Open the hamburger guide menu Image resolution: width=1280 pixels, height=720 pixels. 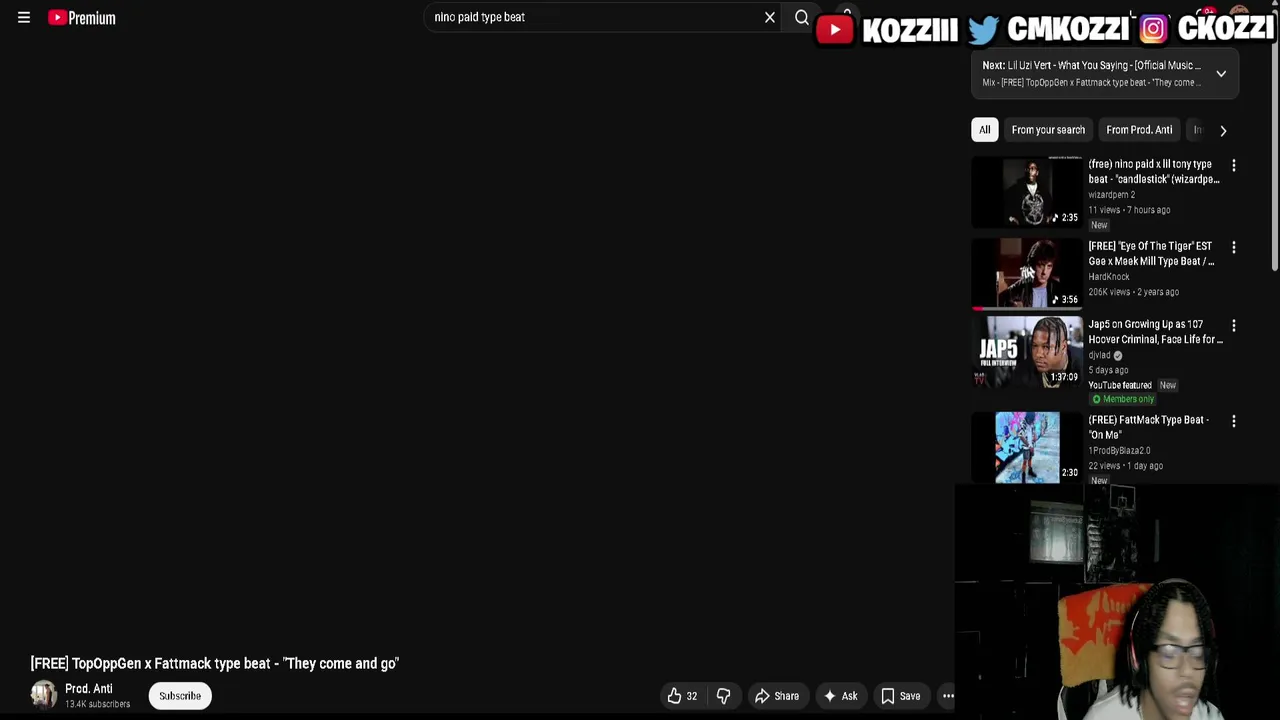pos(24,18)
